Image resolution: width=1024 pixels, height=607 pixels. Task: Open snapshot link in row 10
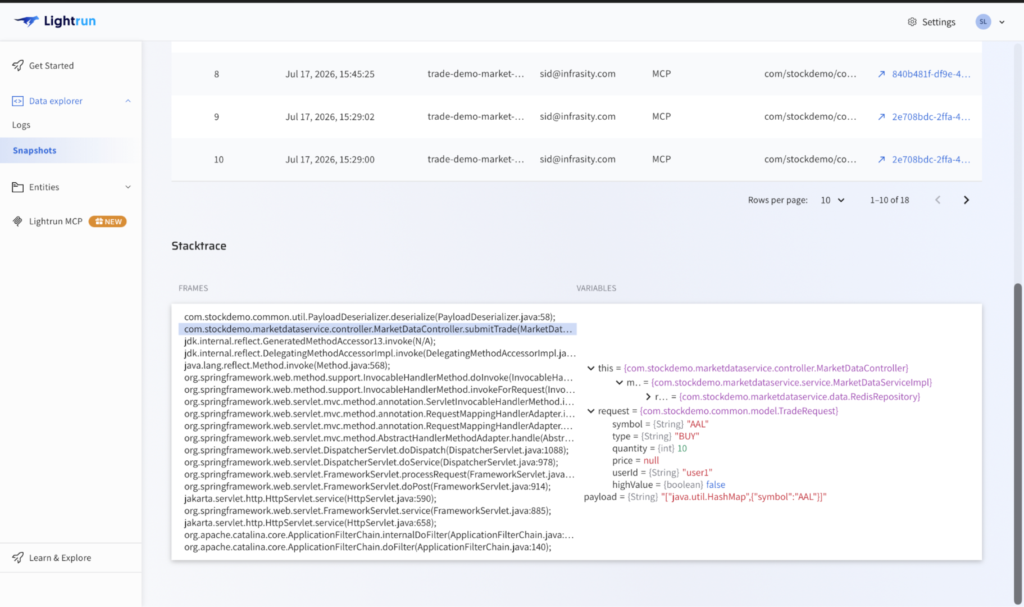(931, 159)
